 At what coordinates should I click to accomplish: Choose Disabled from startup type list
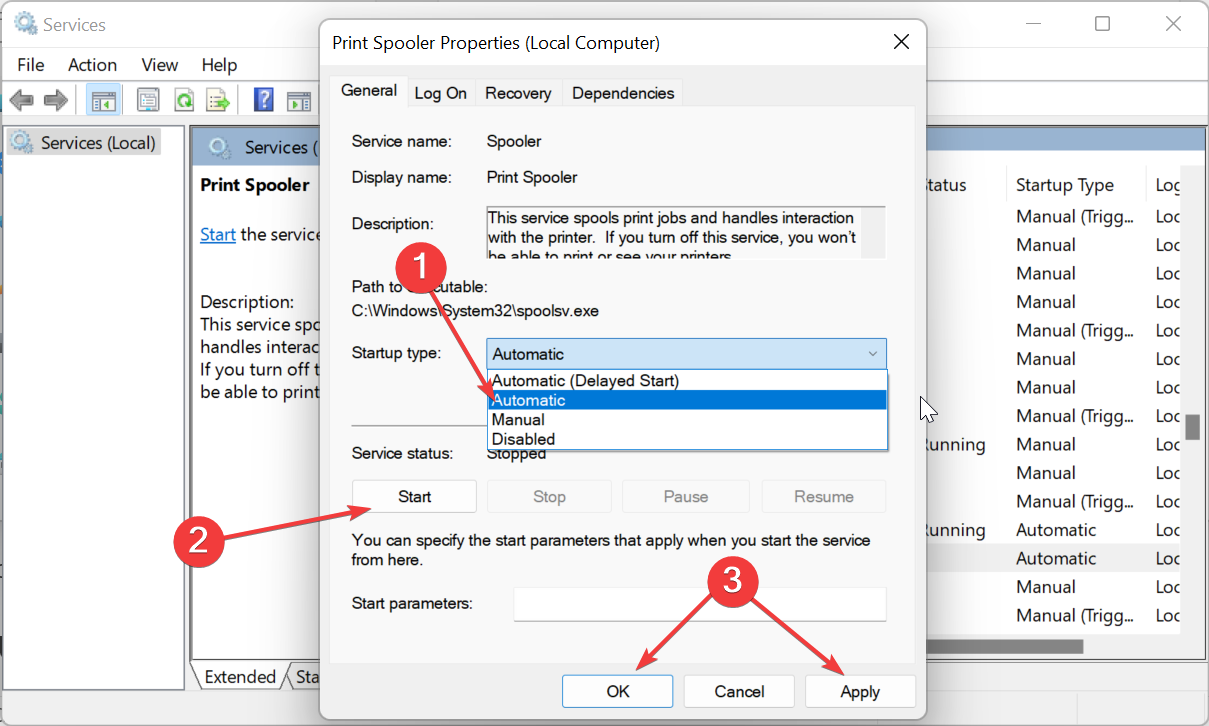687,439
